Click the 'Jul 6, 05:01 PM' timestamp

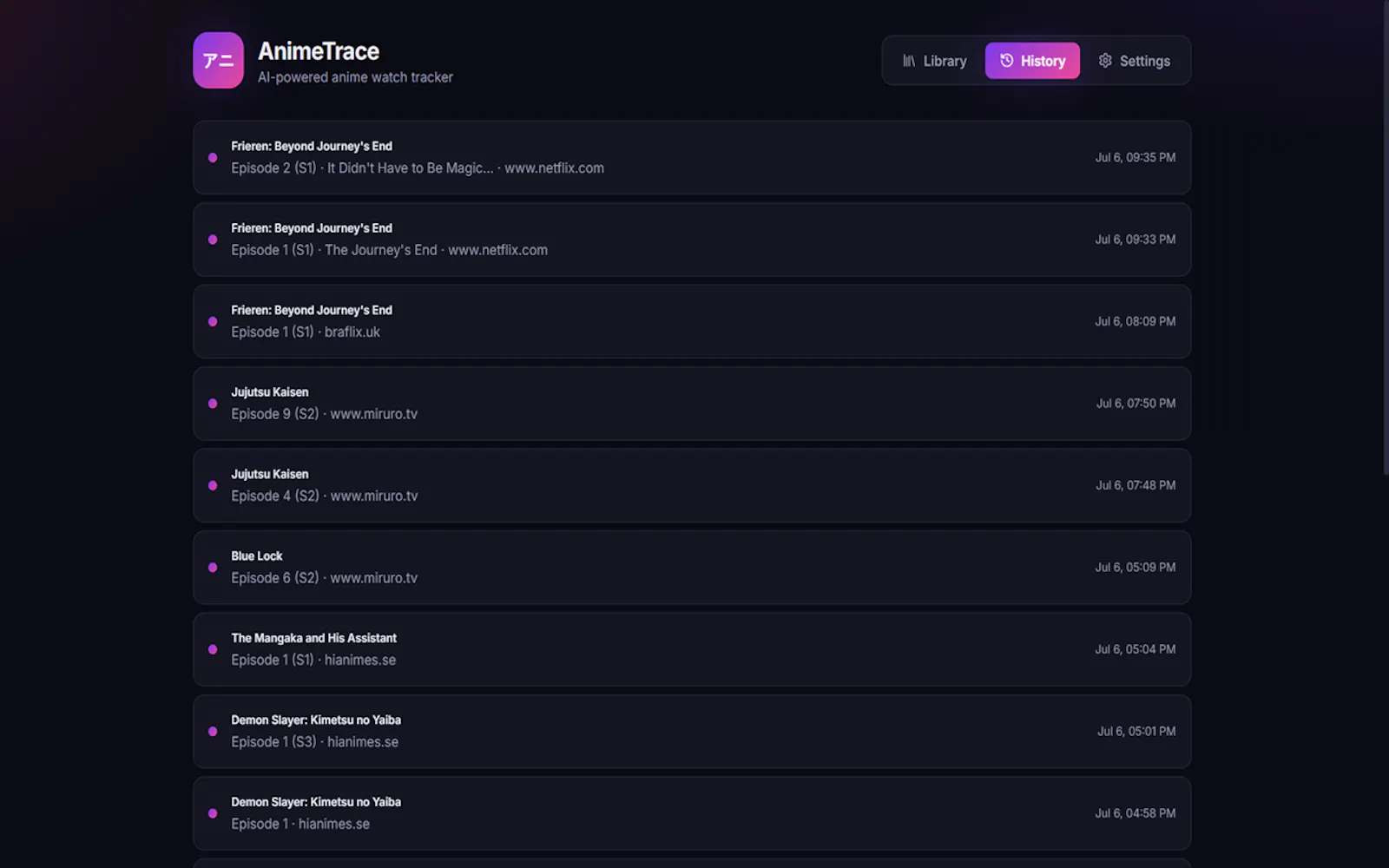[1136, 732]
